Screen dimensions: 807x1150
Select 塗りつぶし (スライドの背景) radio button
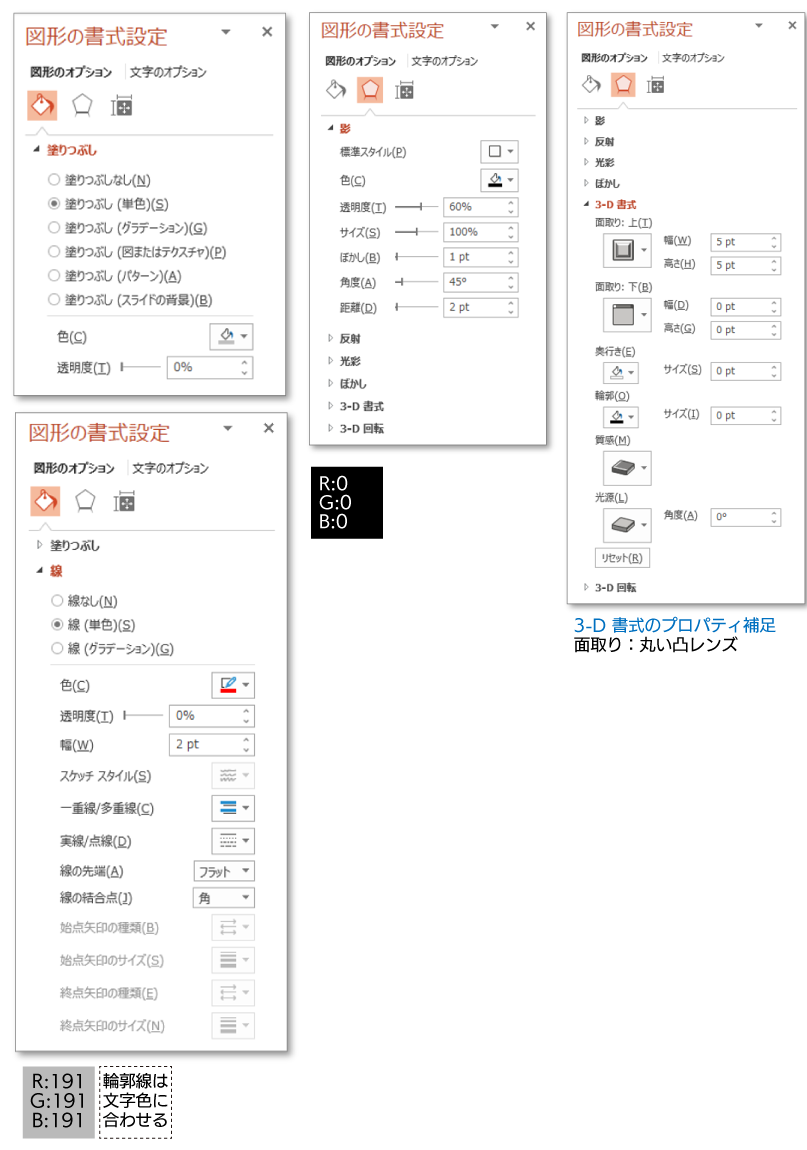pos(54,299)
